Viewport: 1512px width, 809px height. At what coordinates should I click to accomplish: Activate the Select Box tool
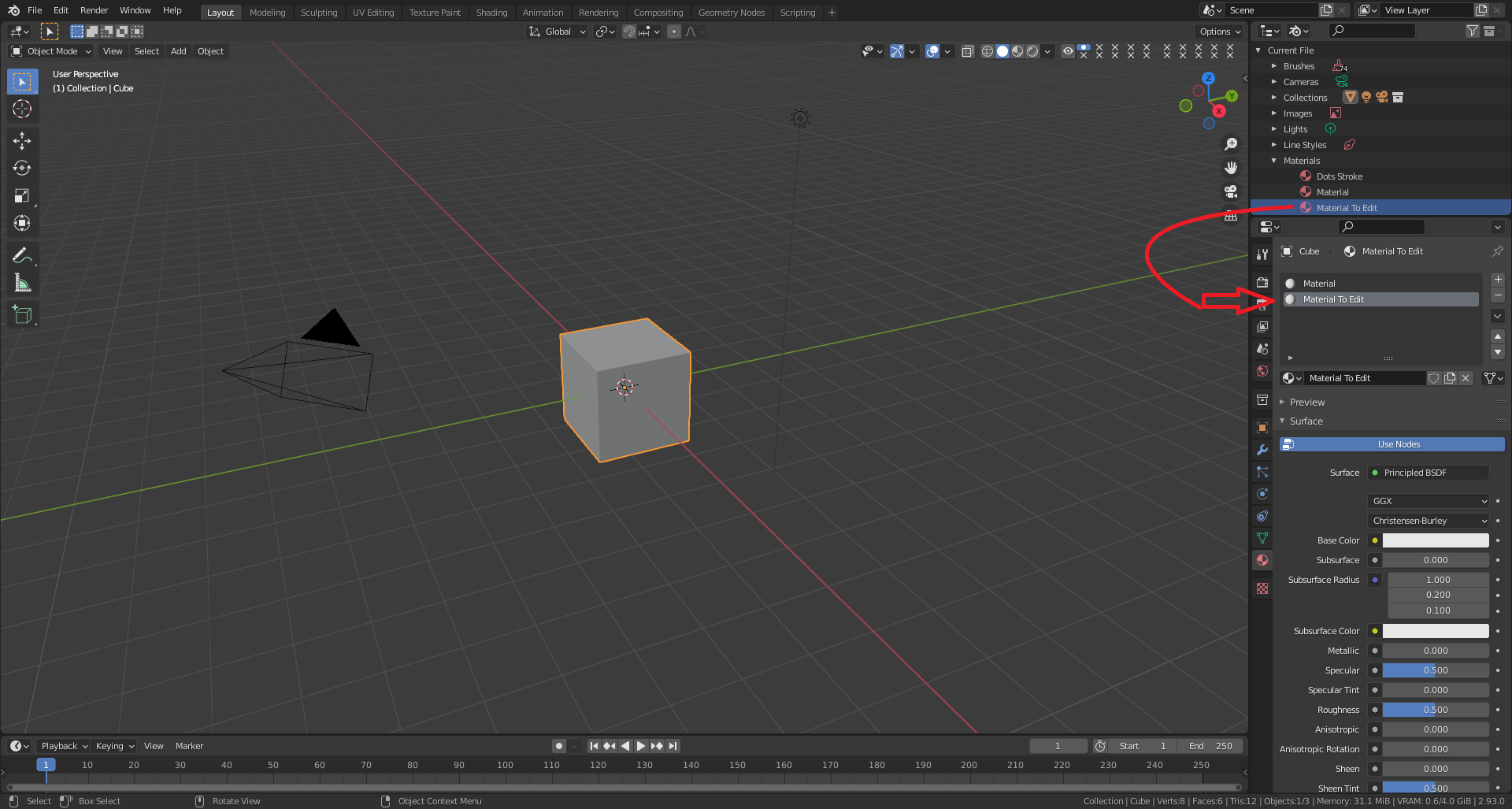click(22, 81)
